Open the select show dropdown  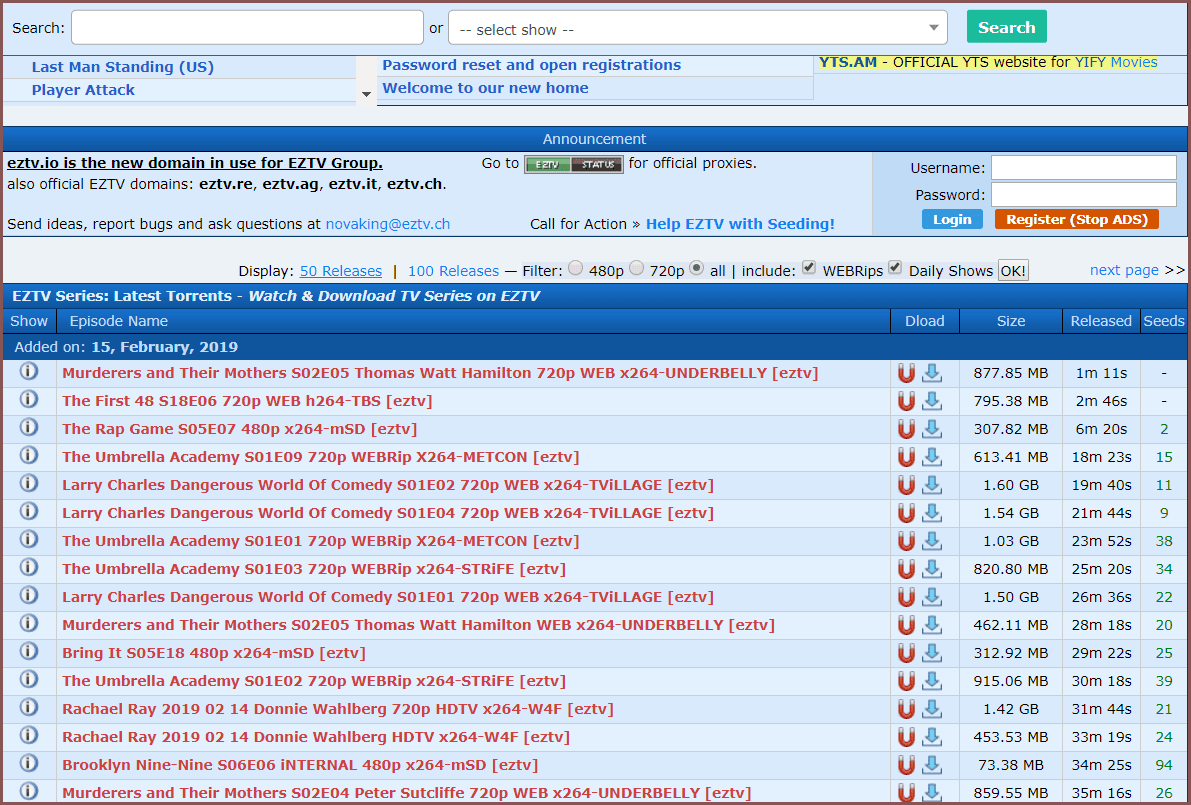tap(698, 29)
